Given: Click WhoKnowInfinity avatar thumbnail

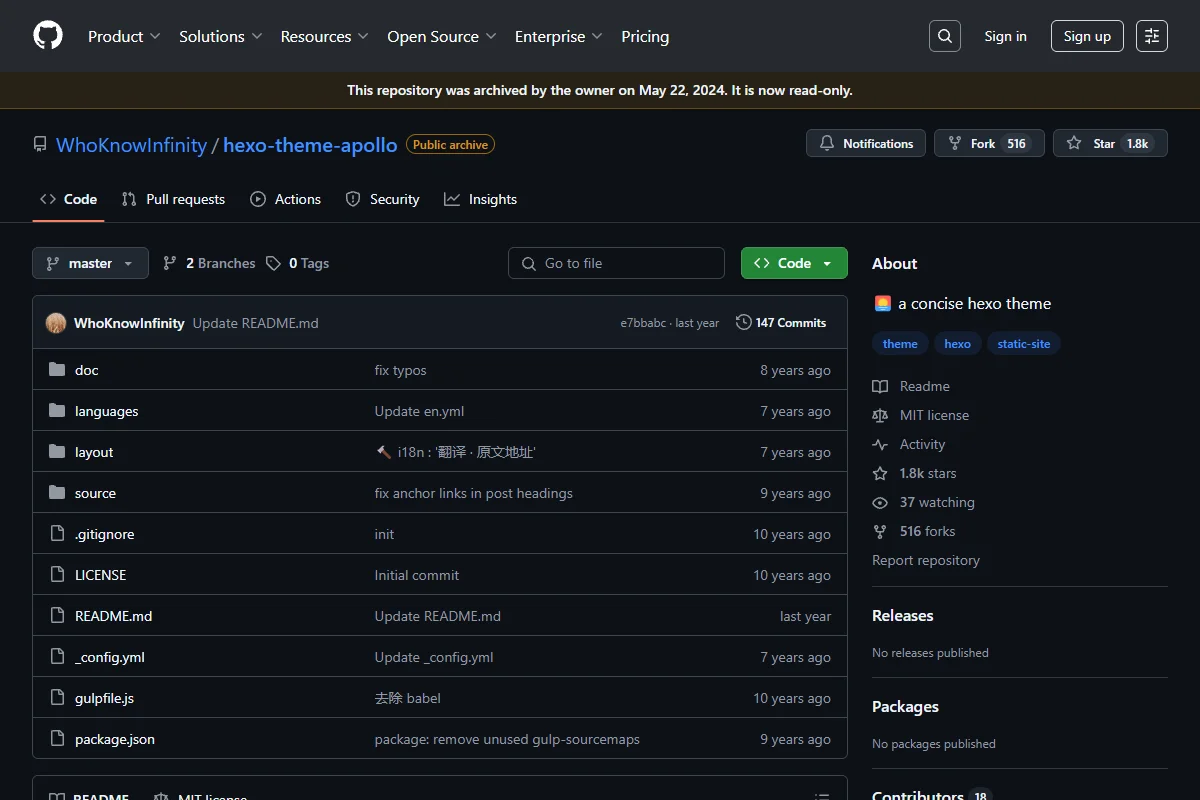Looking at the screenshot, I should pos(56,323).
